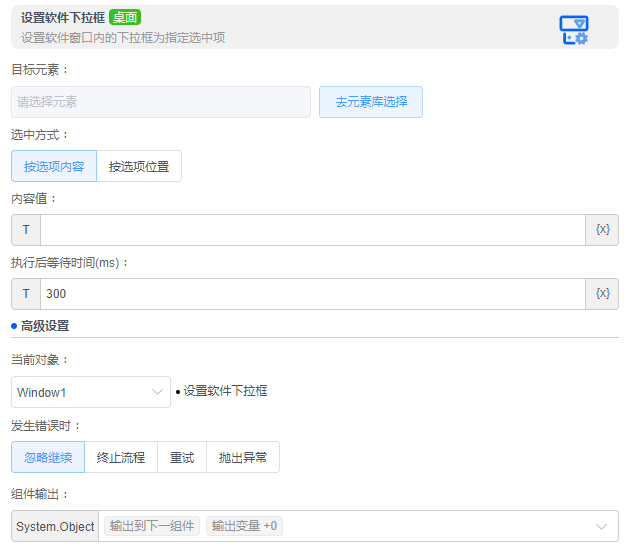The width and height of the screenshot is (630, 554).
Task: Select 按选项位置 selection mode
Action: pos(139,166)
